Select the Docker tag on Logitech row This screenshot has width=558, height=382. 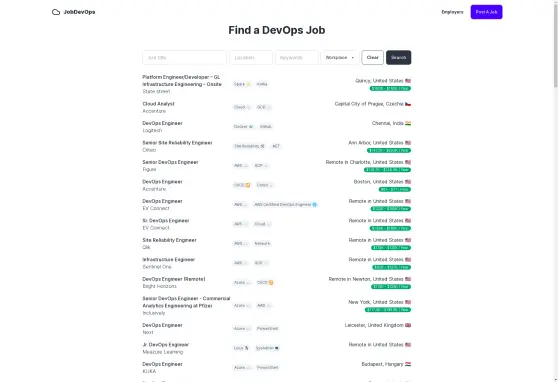click(x=243, y=127)
